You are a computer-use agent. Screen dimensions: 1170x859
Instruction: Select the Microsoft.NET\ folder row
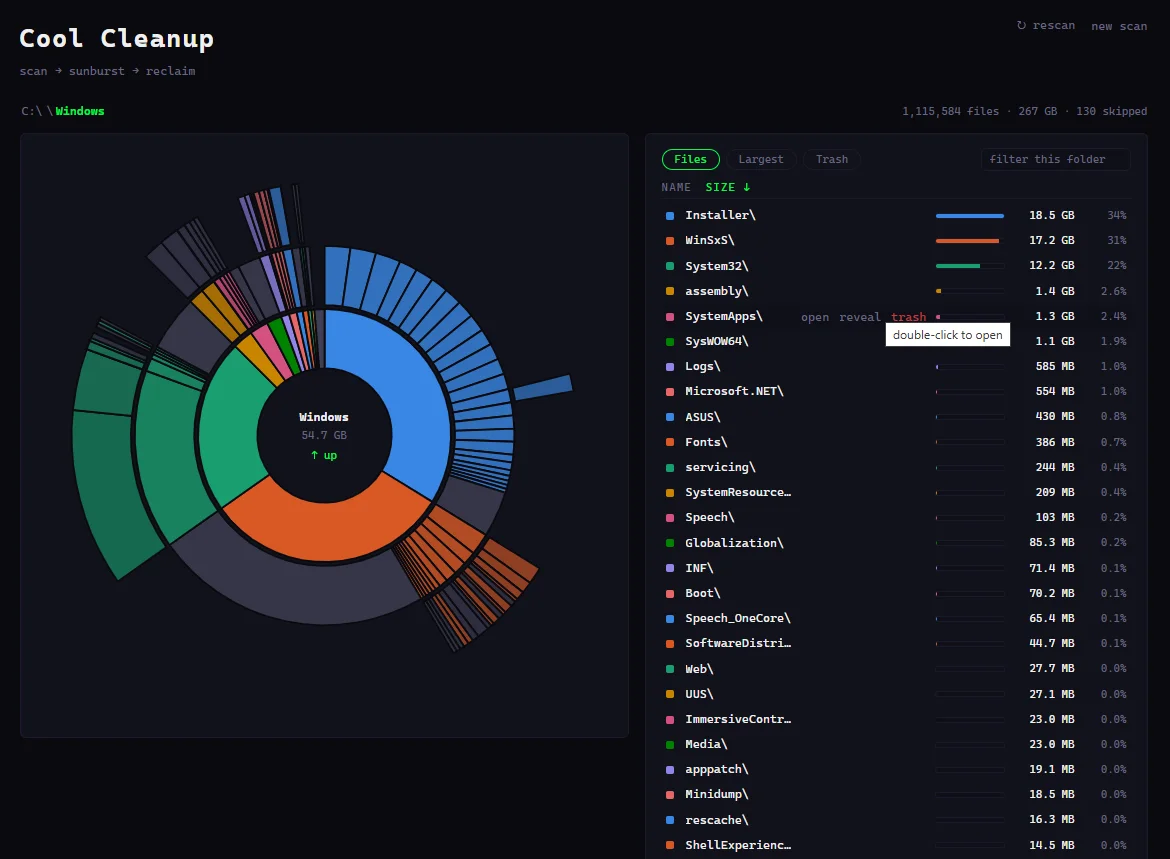(895, 391)
